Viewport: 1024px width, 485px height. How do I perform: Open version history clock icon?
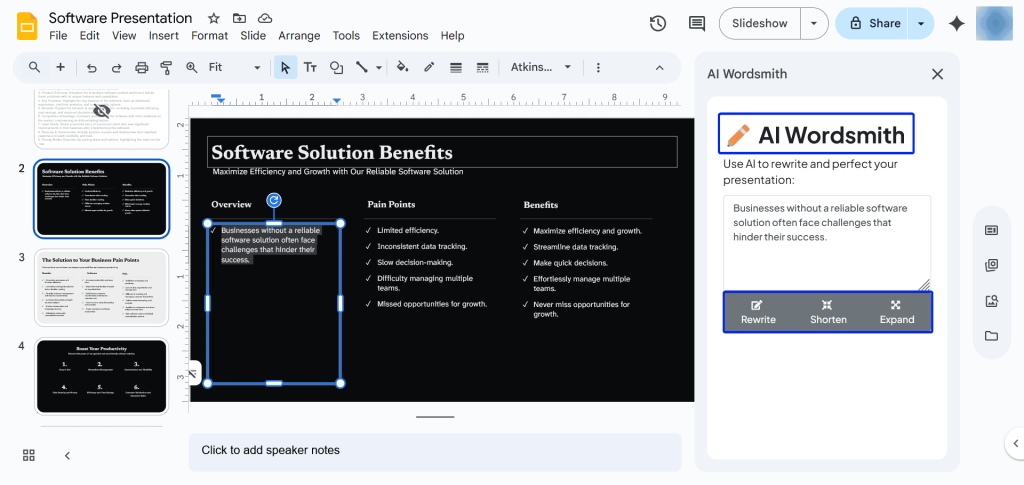[x=658, y=23]
